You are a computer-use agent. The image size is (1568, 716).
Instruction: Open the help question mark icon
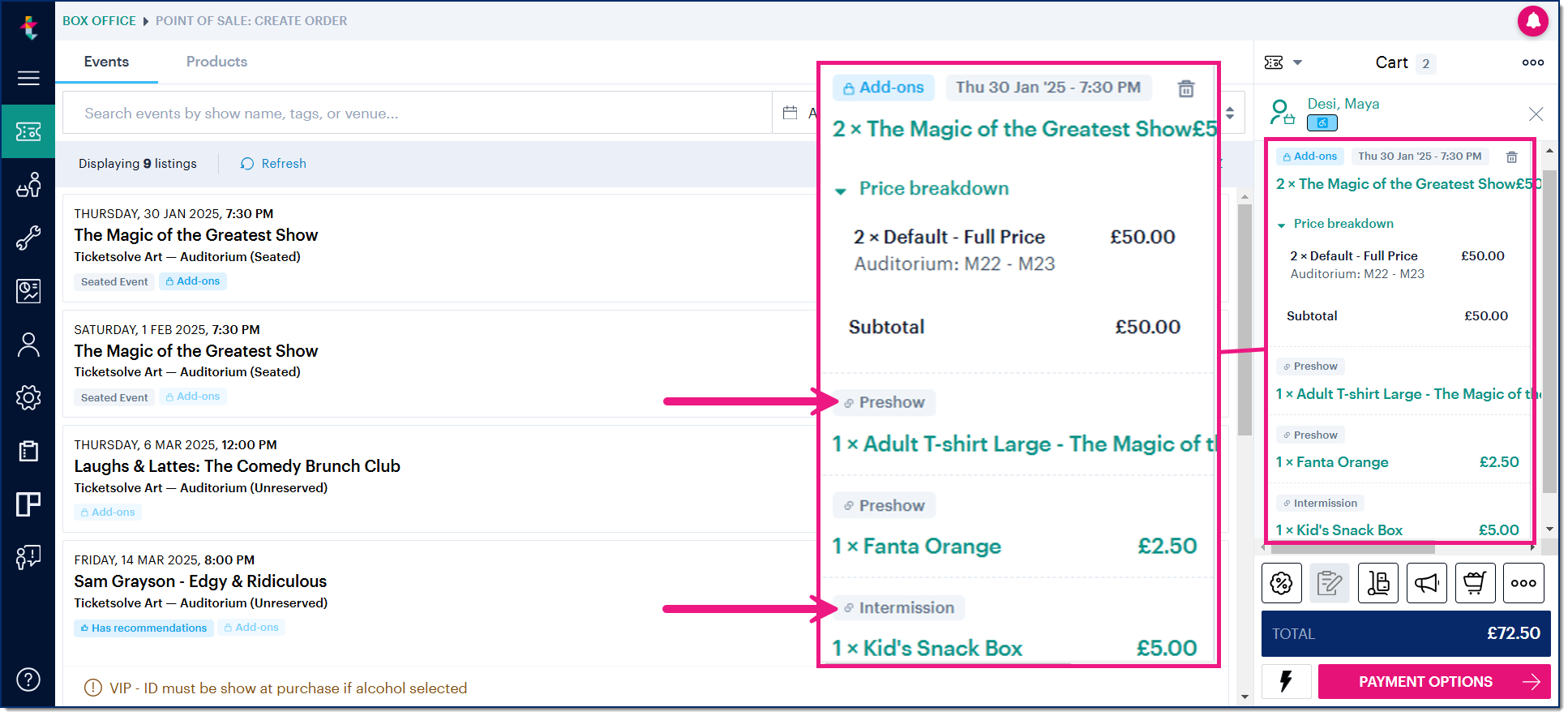[28, 680]
